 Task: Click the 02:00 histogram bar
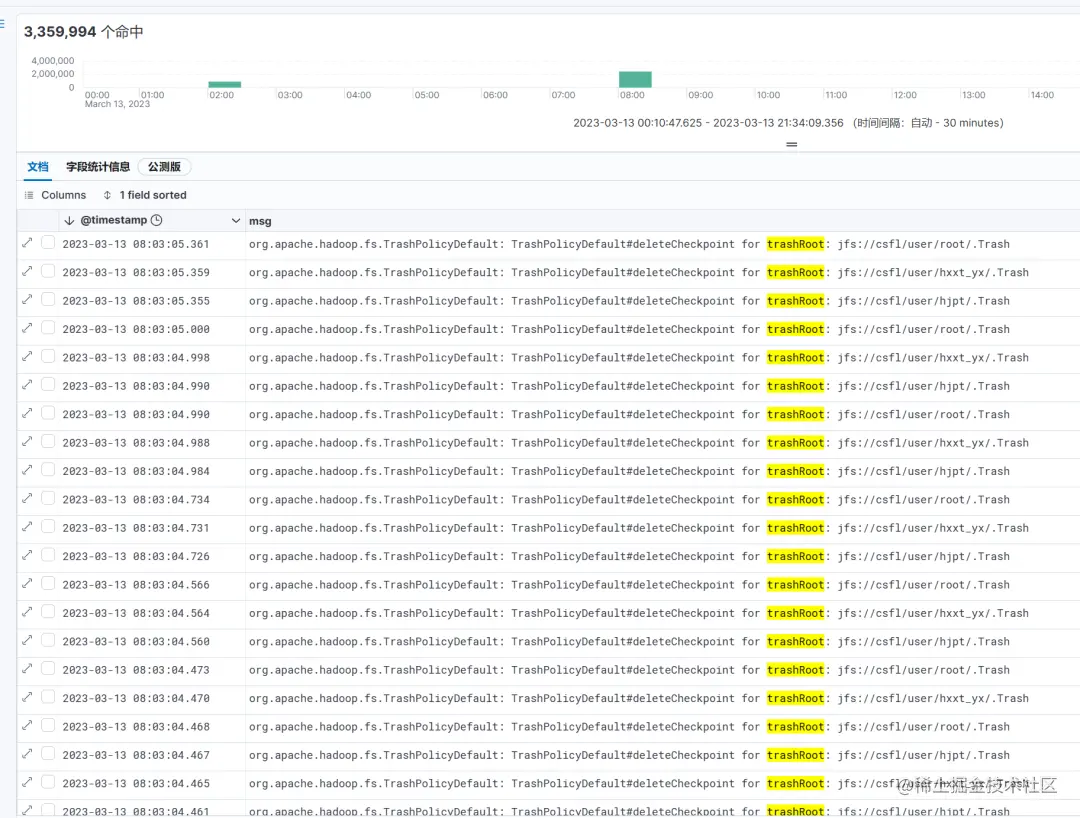point(225,85)
